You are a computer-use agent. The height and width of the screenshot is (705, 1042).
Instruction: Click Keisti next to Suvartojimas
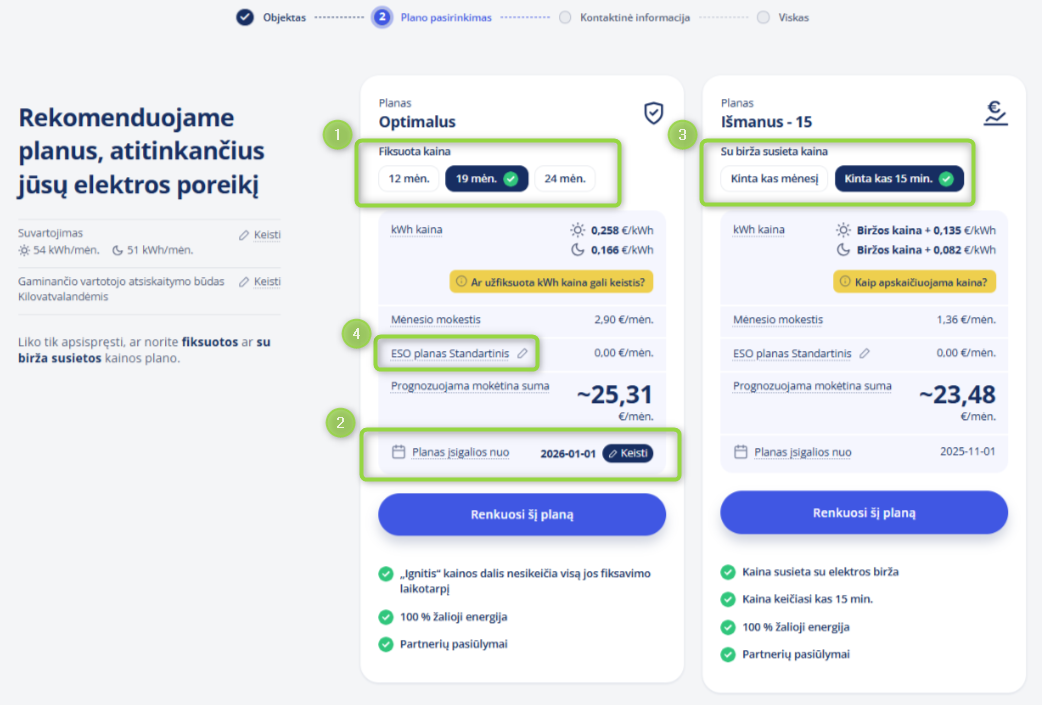click(260, 235)
